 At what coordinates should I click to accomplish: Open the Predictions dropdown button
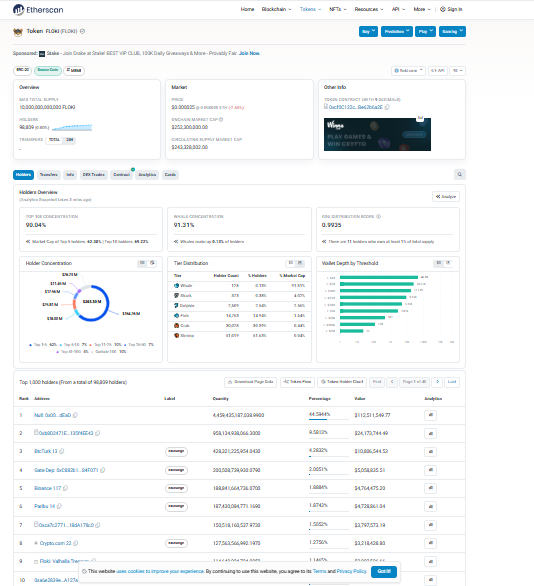click(x=397, y=31)
